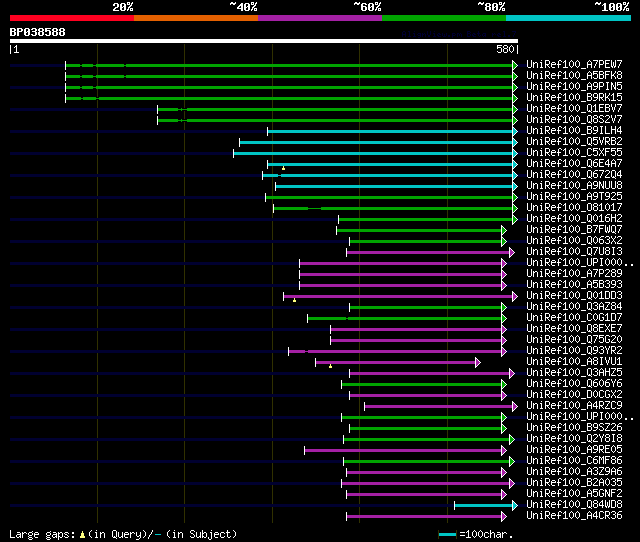This screenshot has height=542, width=640.
Task: Select the UniRef100_Q063X2 label
Action: 574,241
